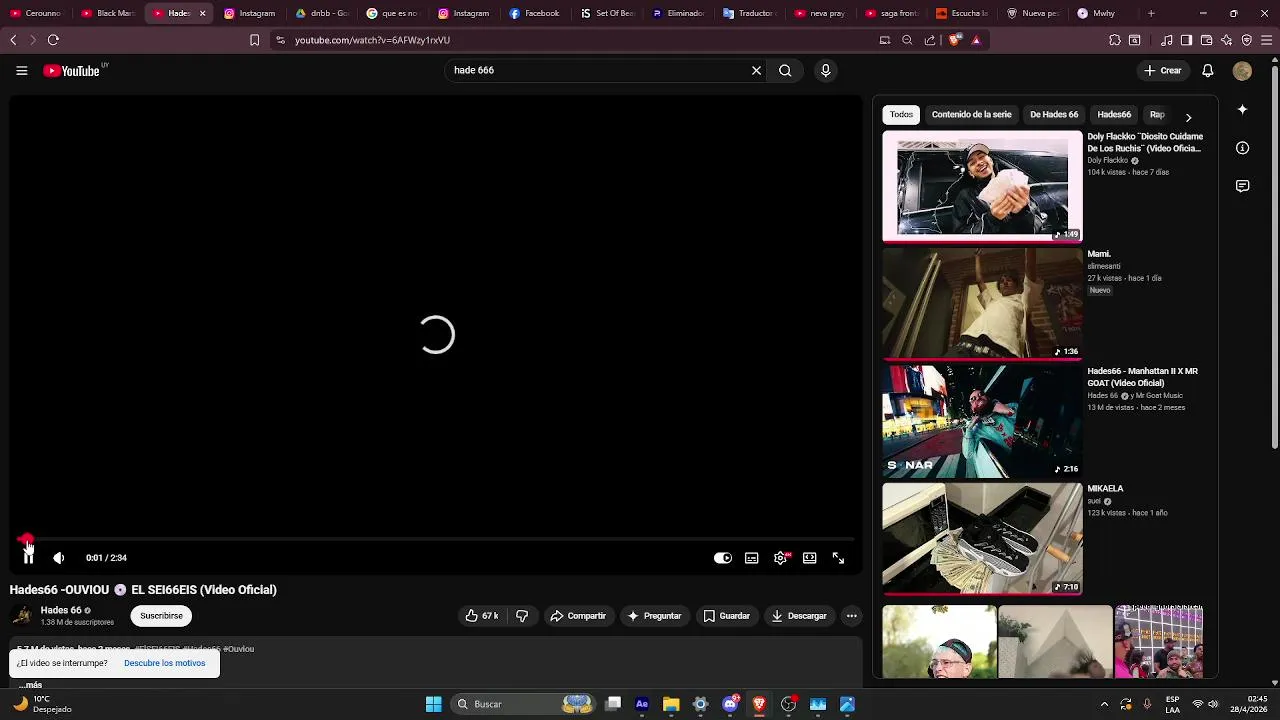This screenshot has height=720, width=1280.
Task: Like the video with 67 k likes
Action: coord(482,616)
